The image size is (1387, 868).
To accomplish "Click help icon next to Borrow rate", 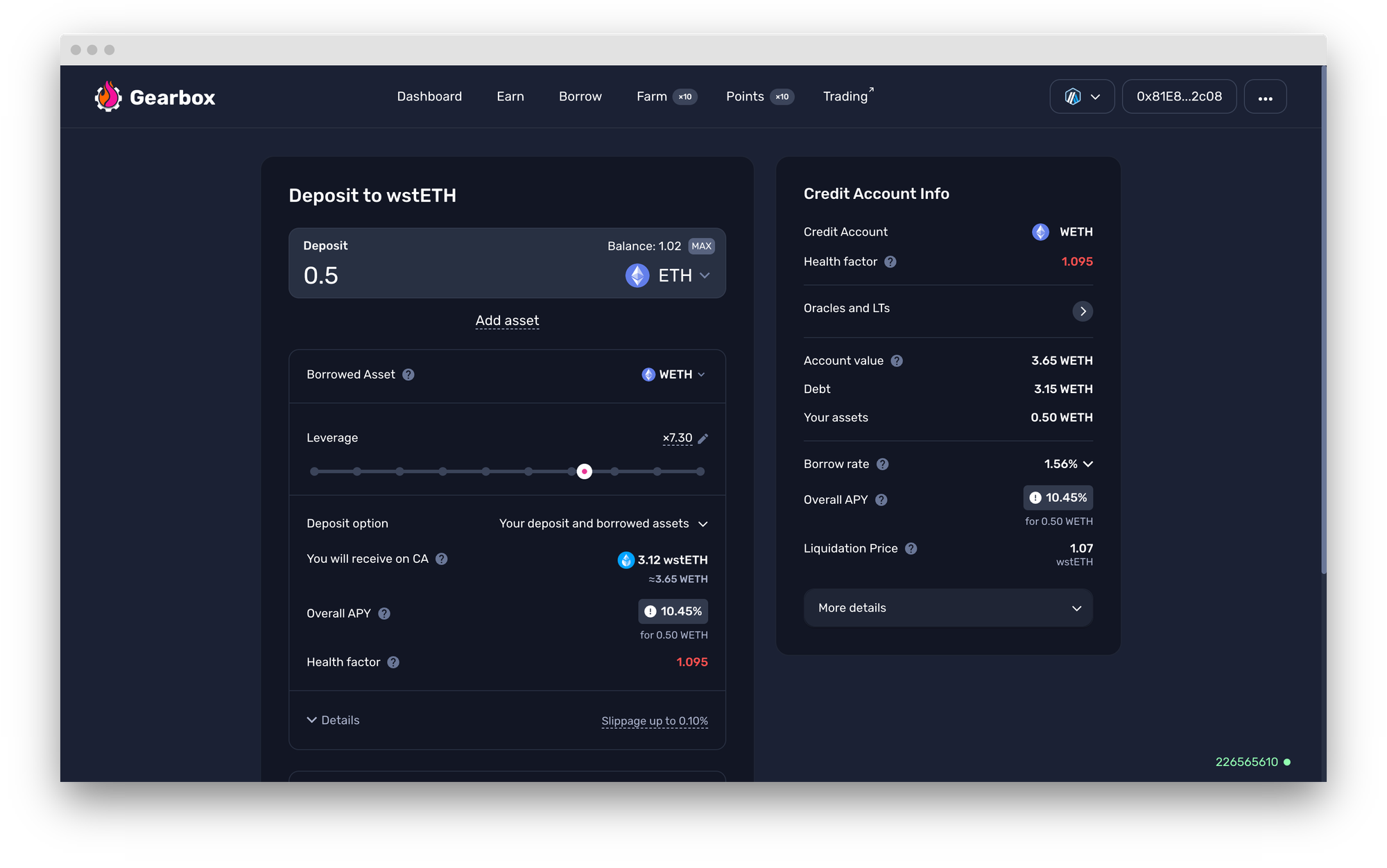I will pyautogui.click(x=882, y=465).
